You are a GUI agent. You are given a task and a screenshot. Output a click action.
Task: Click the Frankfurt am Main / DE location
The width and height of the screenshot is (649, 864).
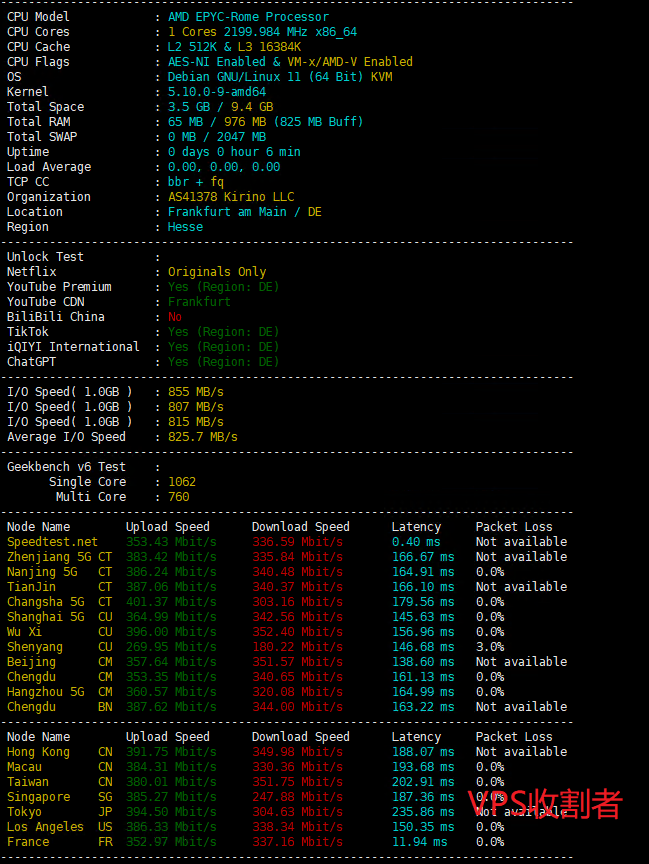[x=245, y=212]
